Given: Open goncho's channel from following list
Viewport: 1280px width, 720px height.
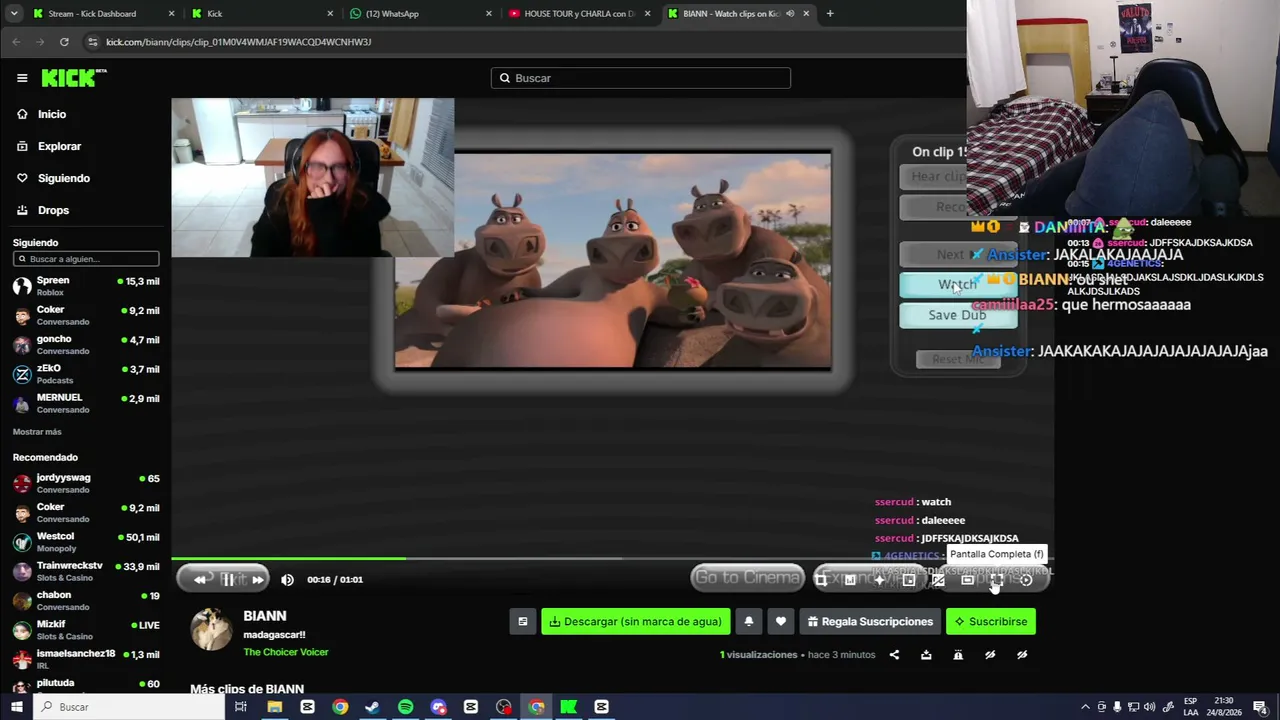Looking at the screenshot, I should [x=86, y=344].
